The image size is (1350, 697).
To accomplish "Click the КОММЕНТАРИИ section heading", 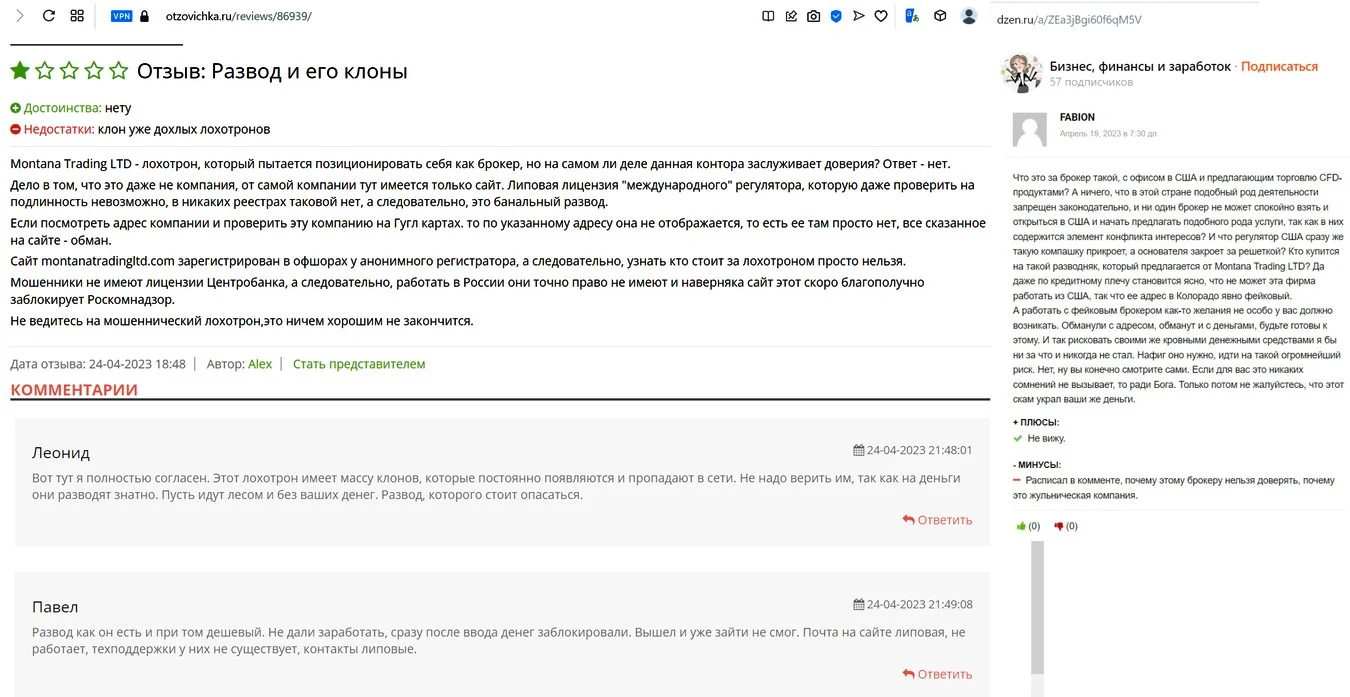I will pyautogui.click(x=74, y=389).
